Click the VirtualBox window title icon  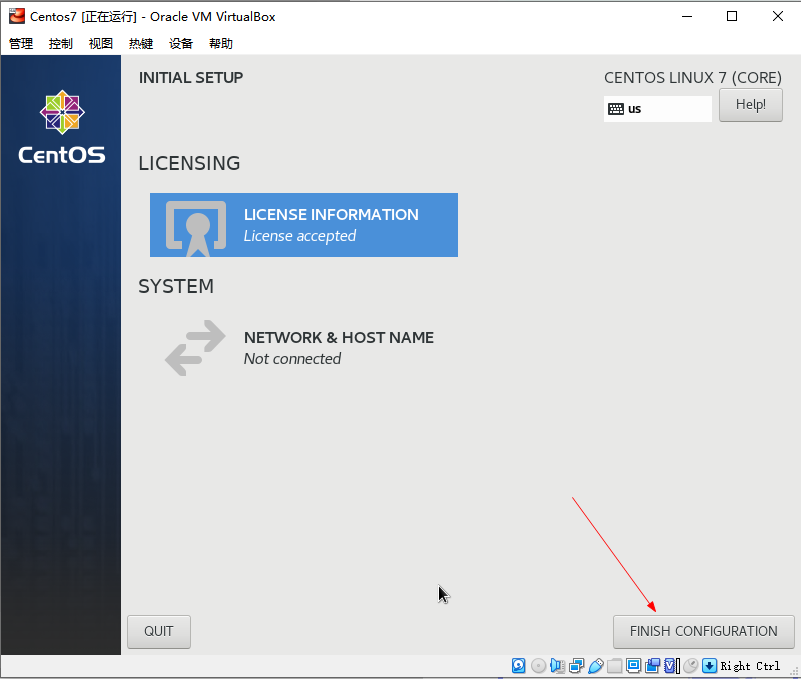[x=16, y=16]
